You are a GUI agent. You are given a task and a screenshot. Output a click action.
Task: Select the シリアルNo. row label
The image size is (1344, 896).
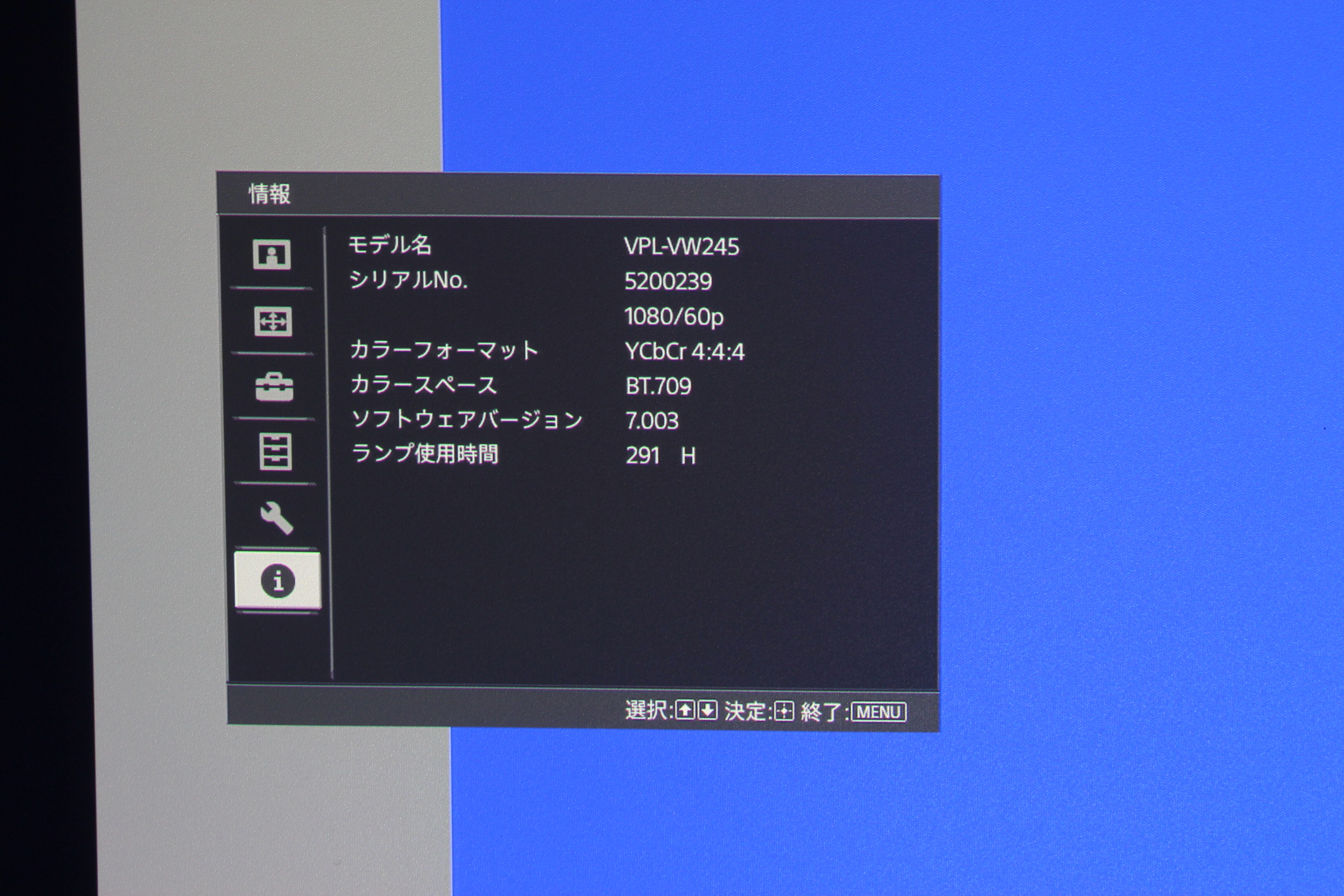pyautogui.click(x=408, y=280)
